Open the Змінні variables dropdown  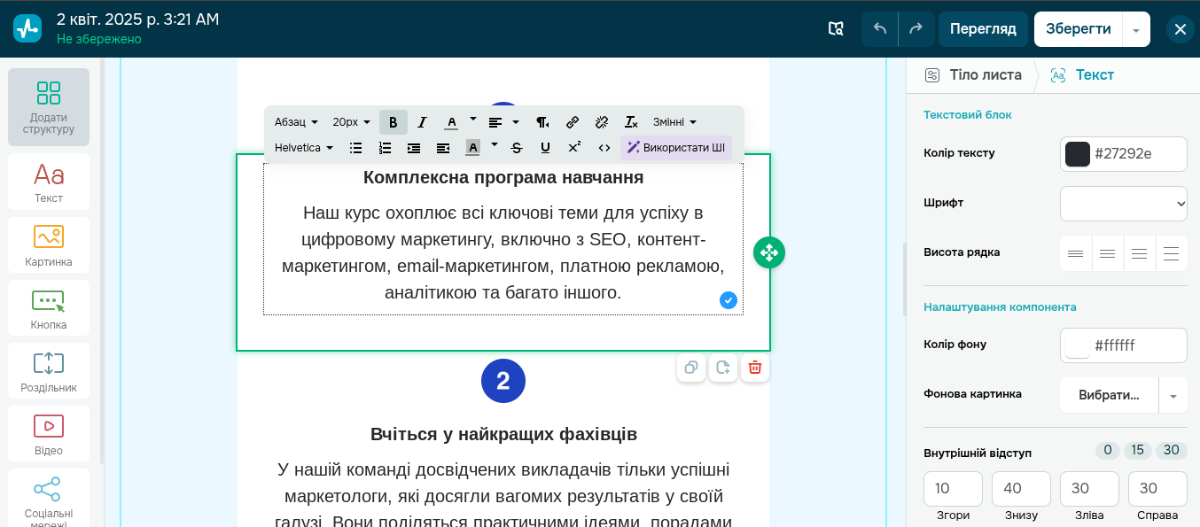(x=675, y=122)
